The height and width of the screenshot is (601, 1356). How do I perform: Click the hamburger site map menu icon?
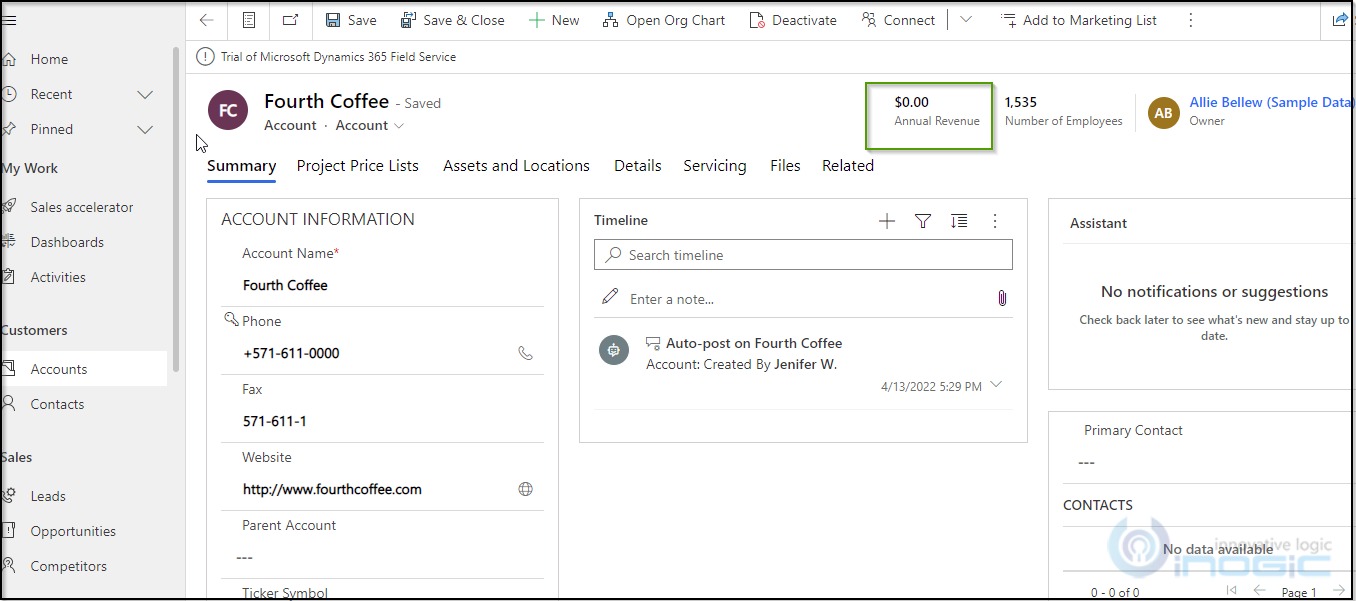point(9,20)
